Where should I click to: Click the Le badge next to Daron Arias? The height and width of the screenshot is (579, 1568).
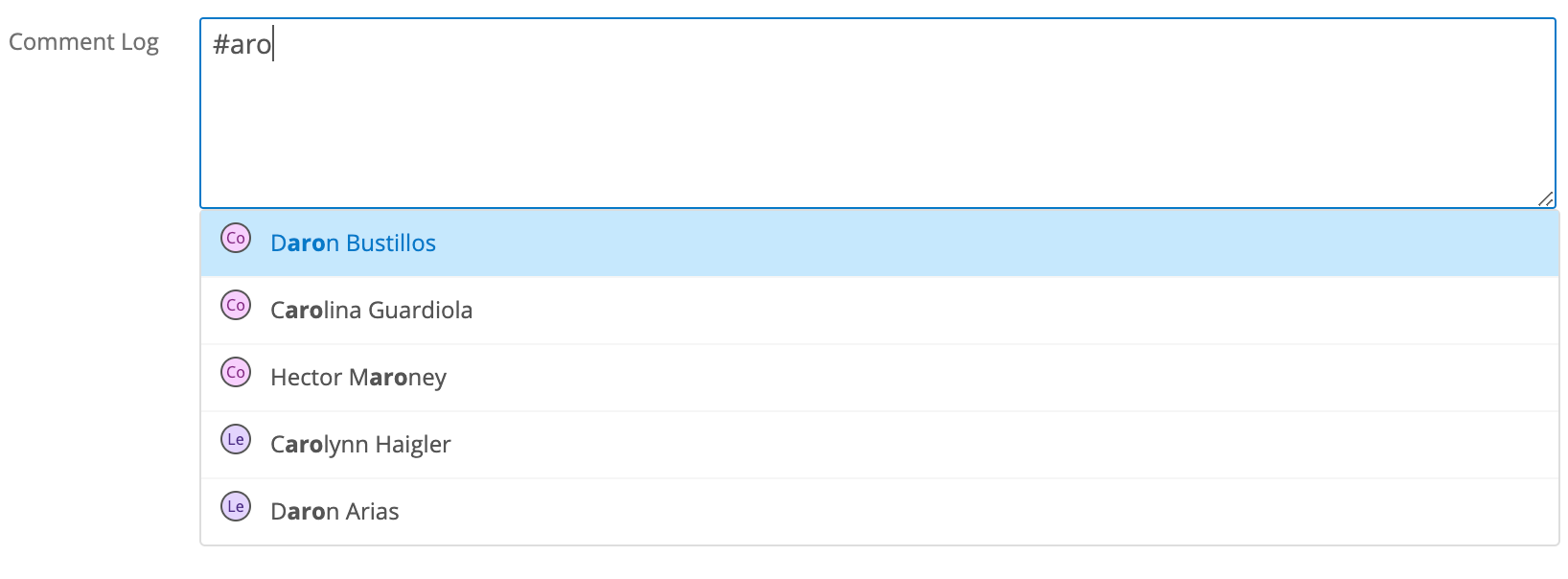click(236, 506)
